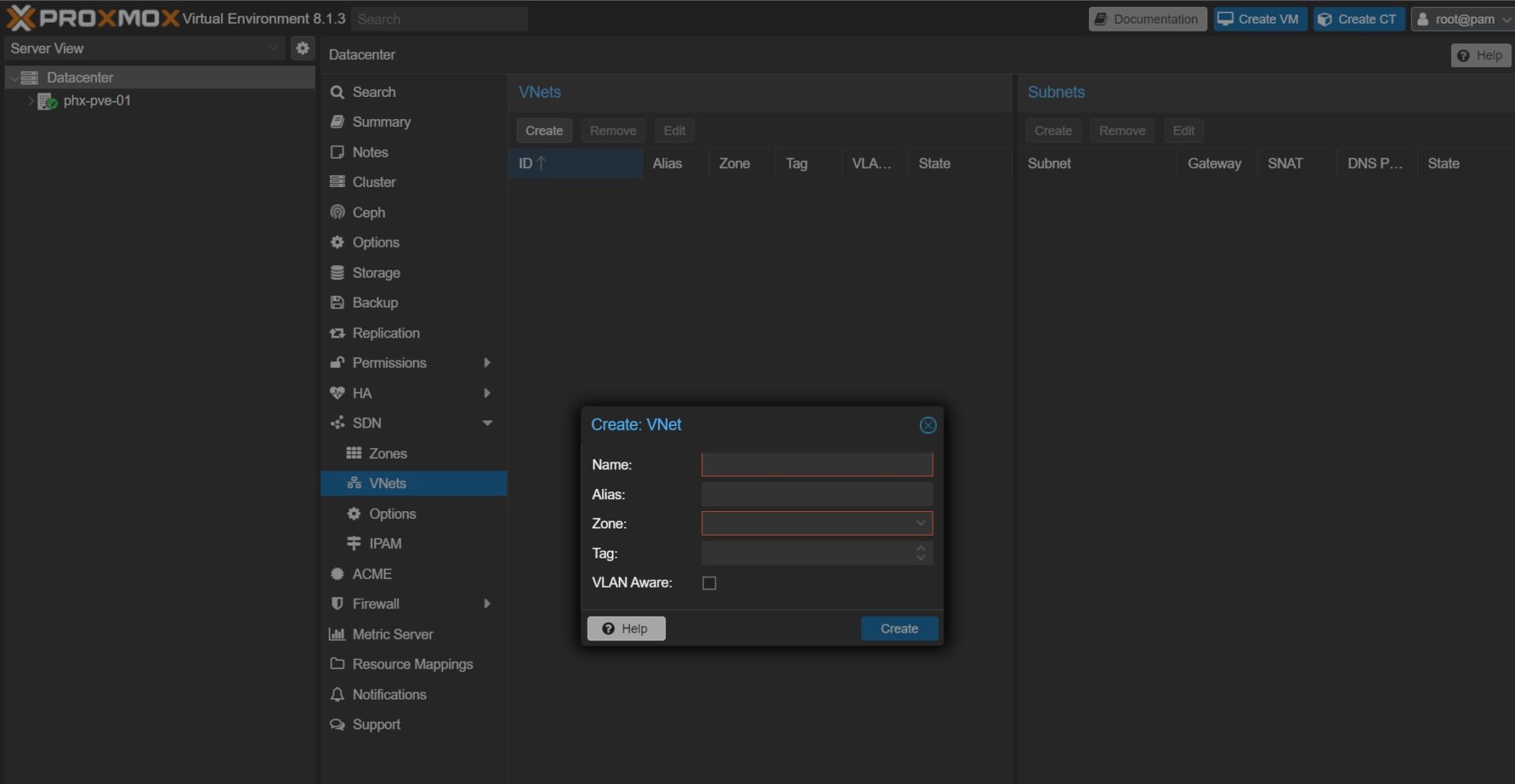This screenshot has height=784, width=1515.
Task: Open the Options entry under SDN
Action: [392, 513]
